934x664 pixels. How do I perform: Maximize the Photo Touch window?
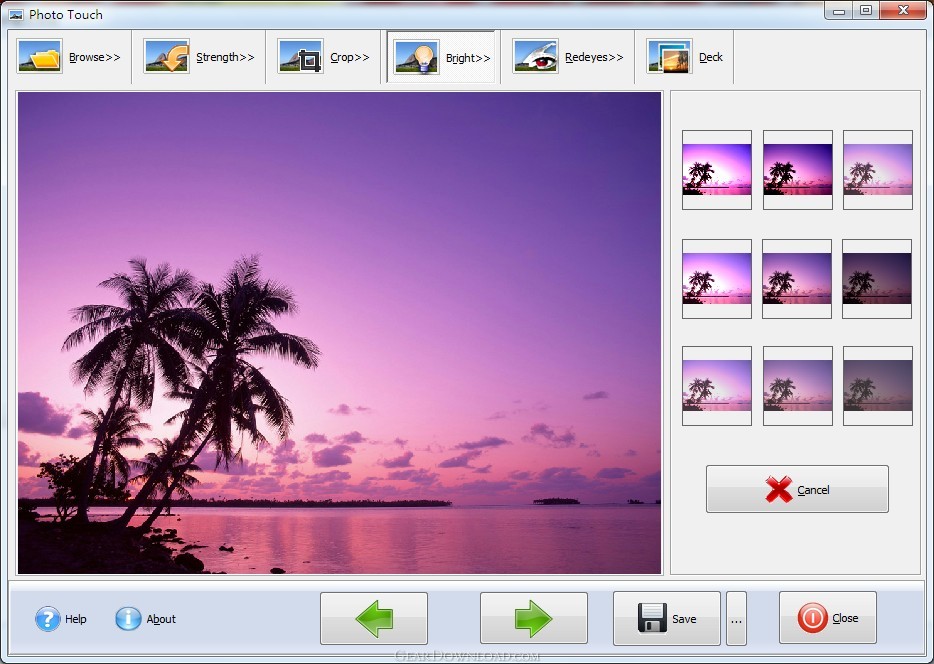tap(865, 10)
